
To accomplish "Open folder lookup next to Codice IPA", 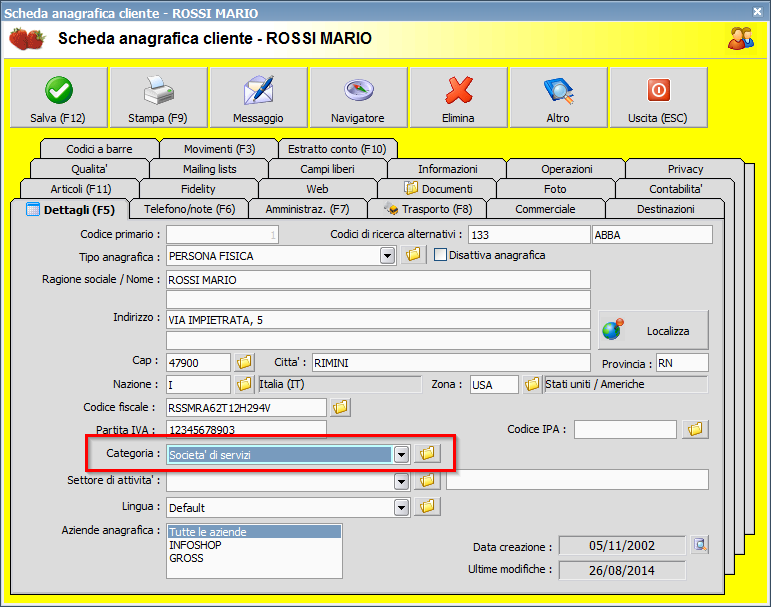I will pyautogui.click(x=695, y=429).
